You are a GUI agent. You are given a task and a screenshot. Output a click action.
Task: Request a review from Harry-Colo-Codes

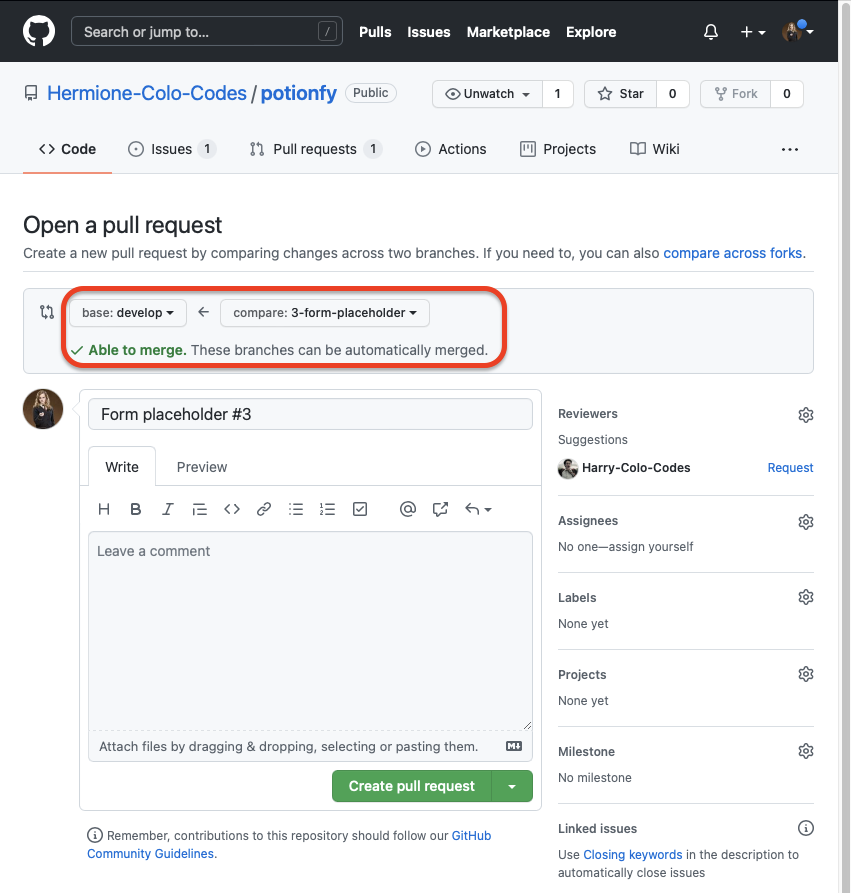pos(790,468)
